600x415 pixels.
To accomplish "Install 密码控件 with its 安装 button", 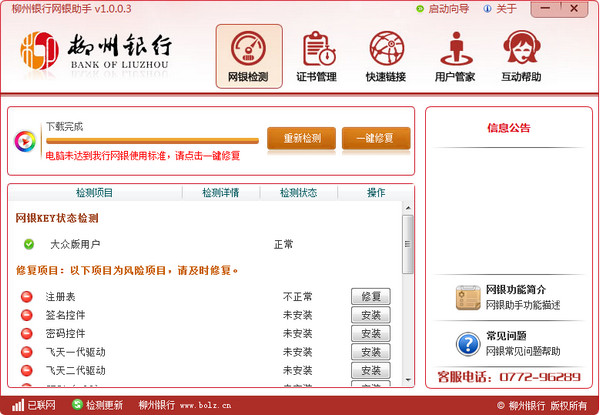I will click(x=371, y=333).
